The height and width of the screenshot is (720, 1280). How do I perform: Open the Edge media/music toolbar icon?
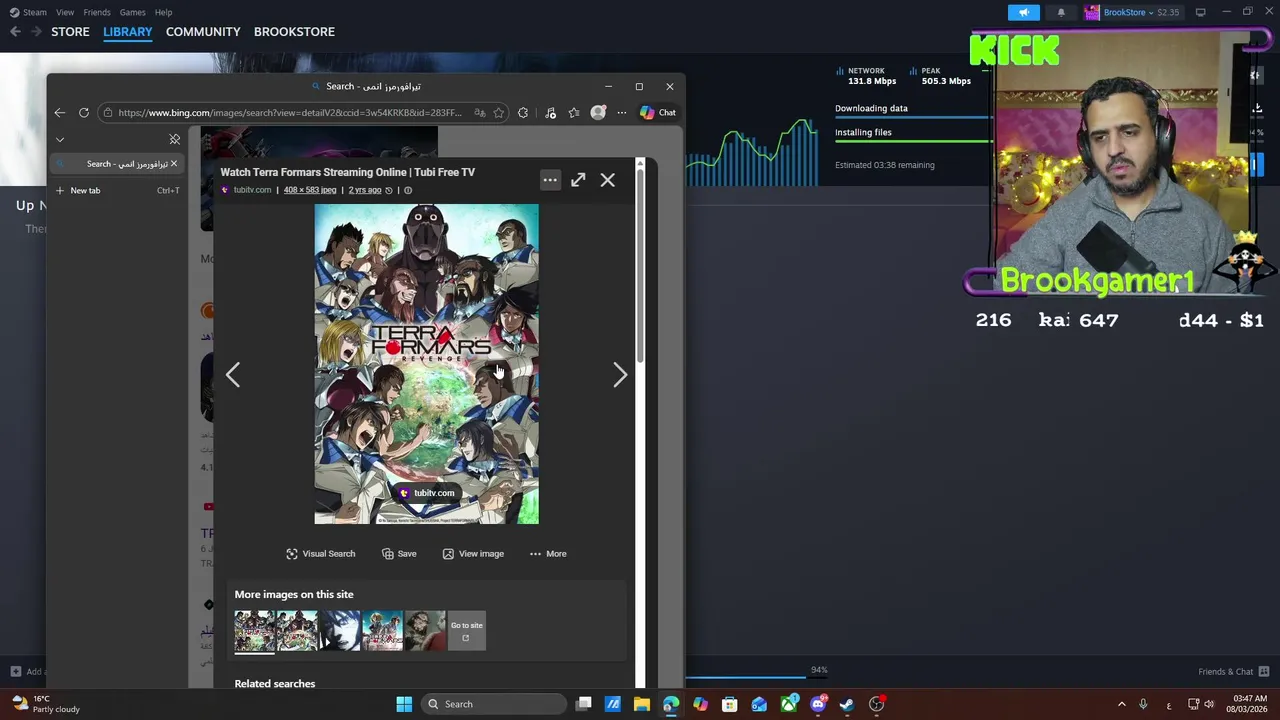[x=550, y=113]
